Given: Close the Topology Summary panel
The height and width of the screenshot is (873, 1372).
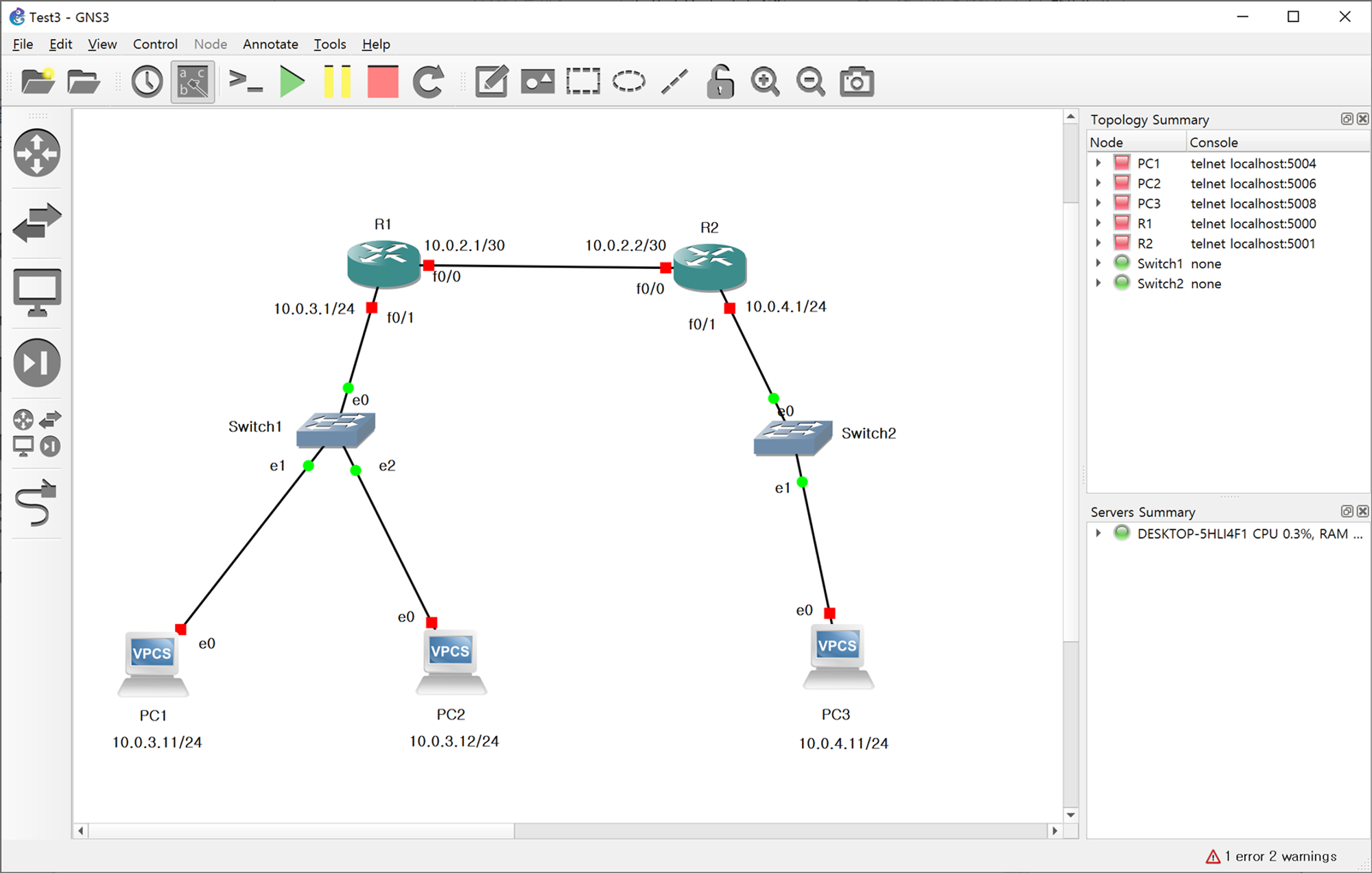Looking at the screenshot, I should 1362,119.
